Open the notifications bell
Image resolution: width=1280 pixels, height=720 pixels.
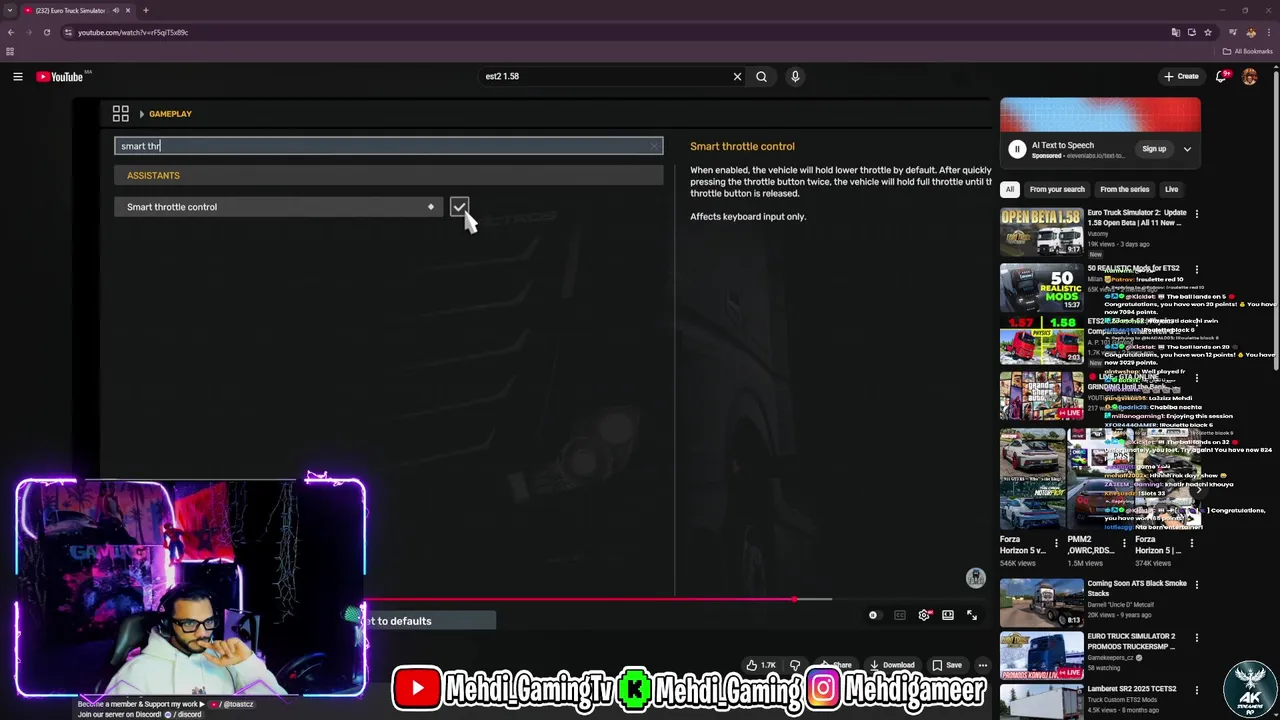1221,76
